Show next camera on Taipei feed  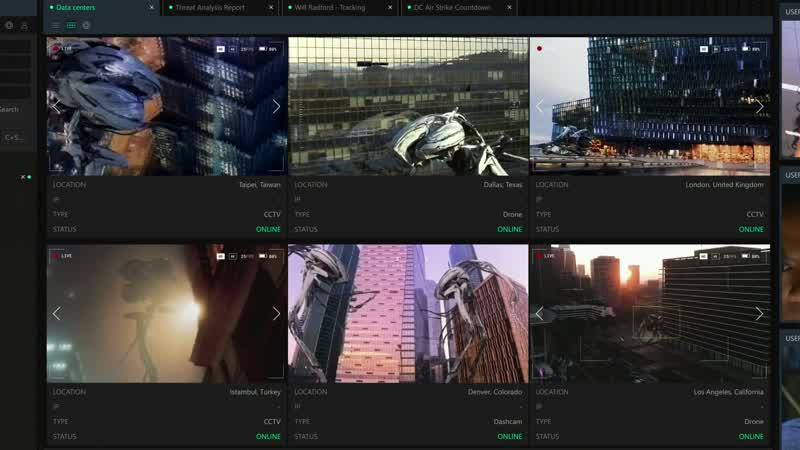pos(276,106)
